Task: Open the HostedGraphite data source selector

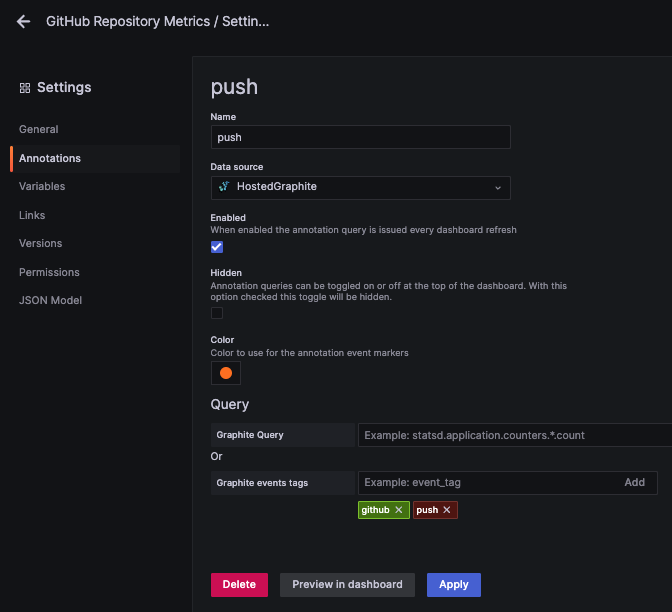Action: click(360, 187)
